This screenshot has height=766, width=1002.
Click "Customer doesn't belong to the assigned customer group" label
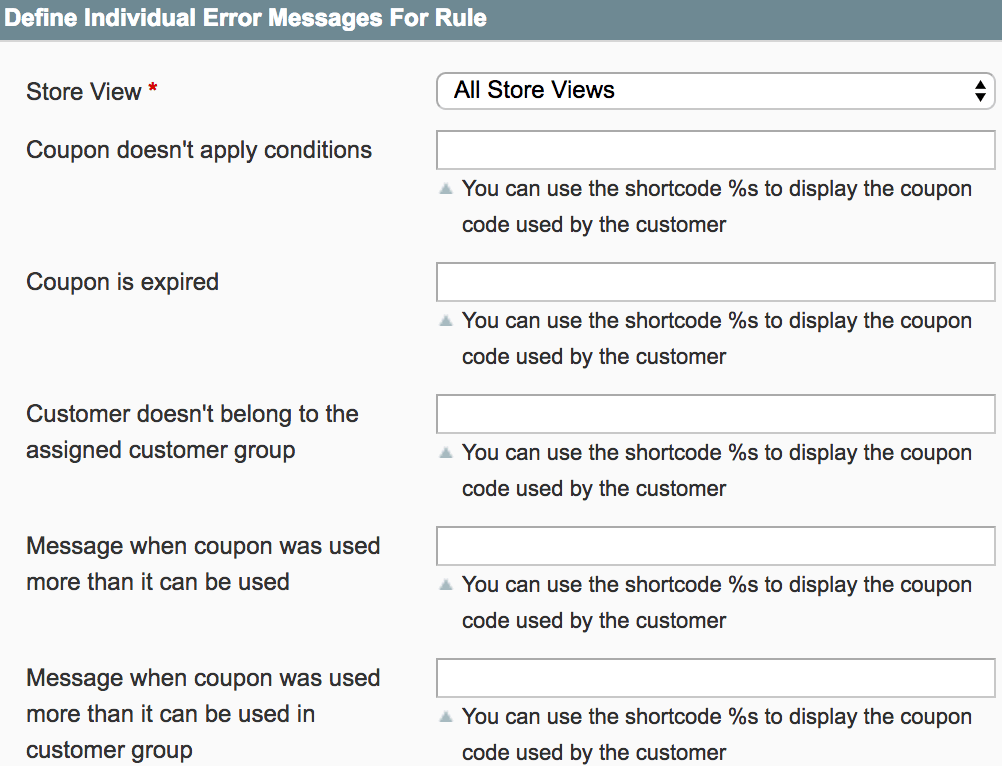pyautogui.click(x=192, y=432)
